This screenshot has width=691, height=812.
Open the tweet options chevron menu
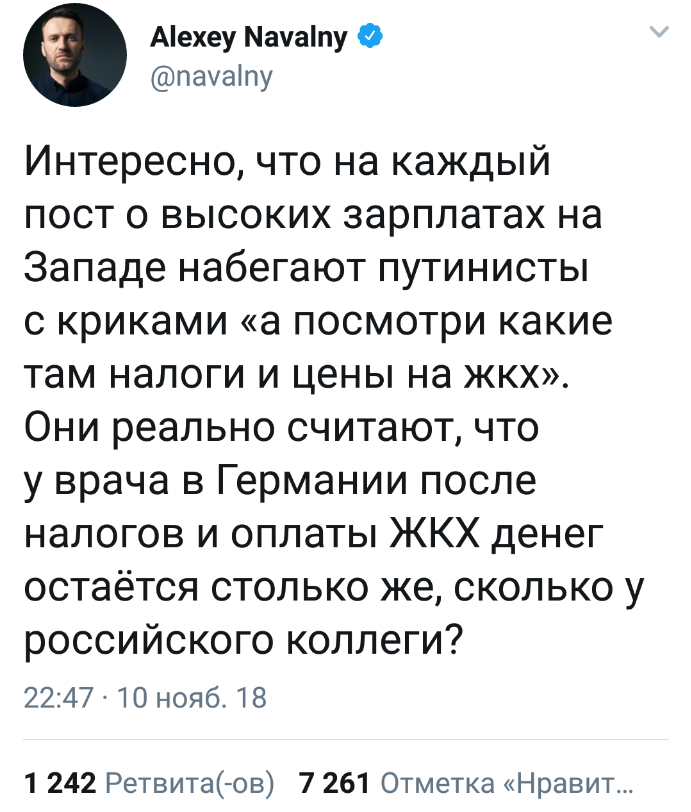[659, 33]
